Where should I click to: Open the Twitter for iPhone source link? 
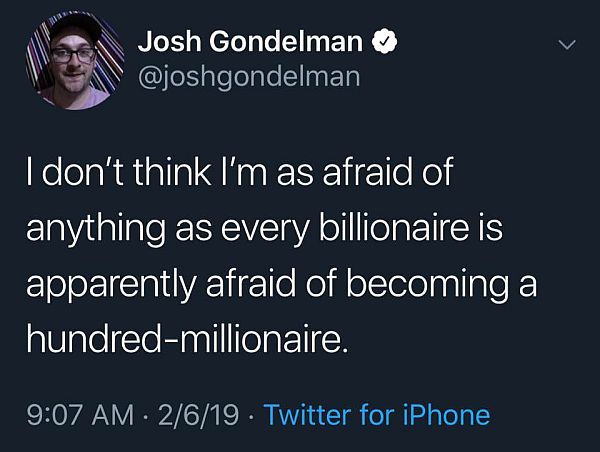377,414
